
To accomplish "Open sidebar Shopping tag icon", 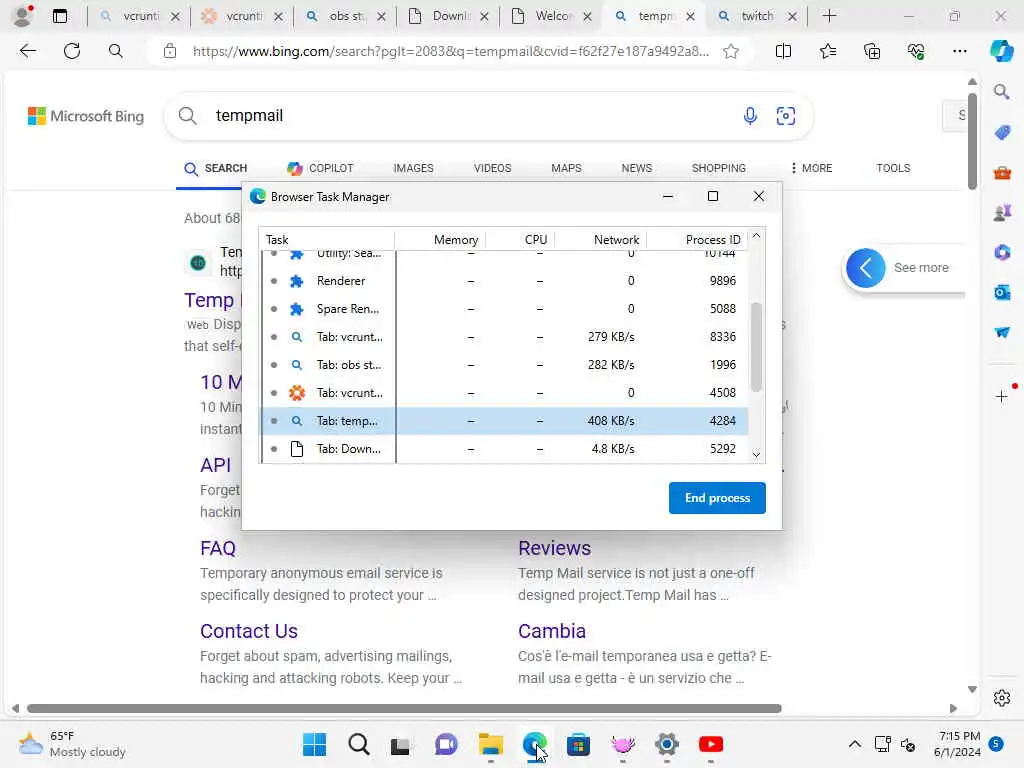I will (1002, 133).
